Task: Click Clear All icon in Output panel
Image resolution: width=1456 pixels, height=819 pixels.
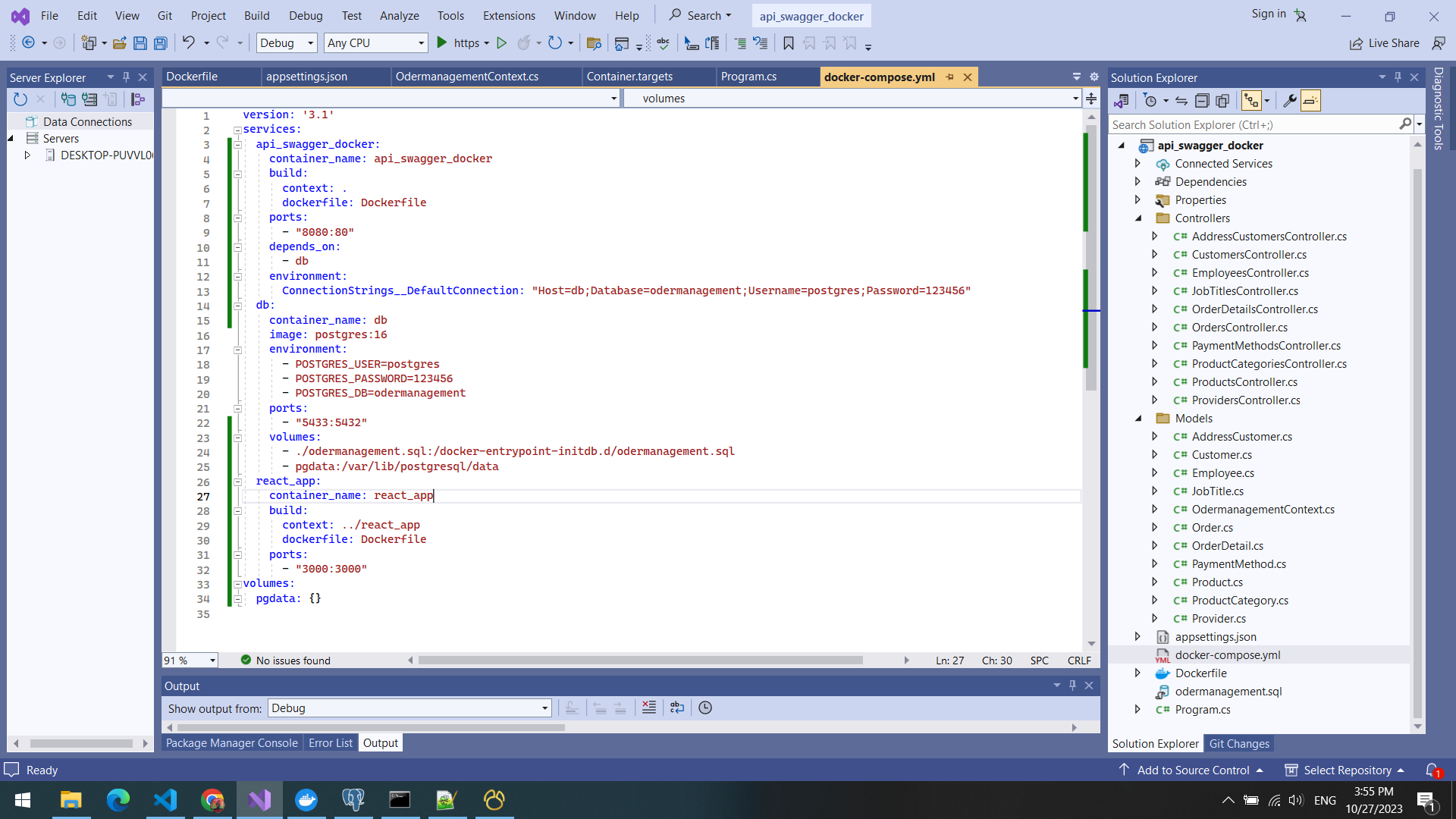Action: (x=649, y=708)
